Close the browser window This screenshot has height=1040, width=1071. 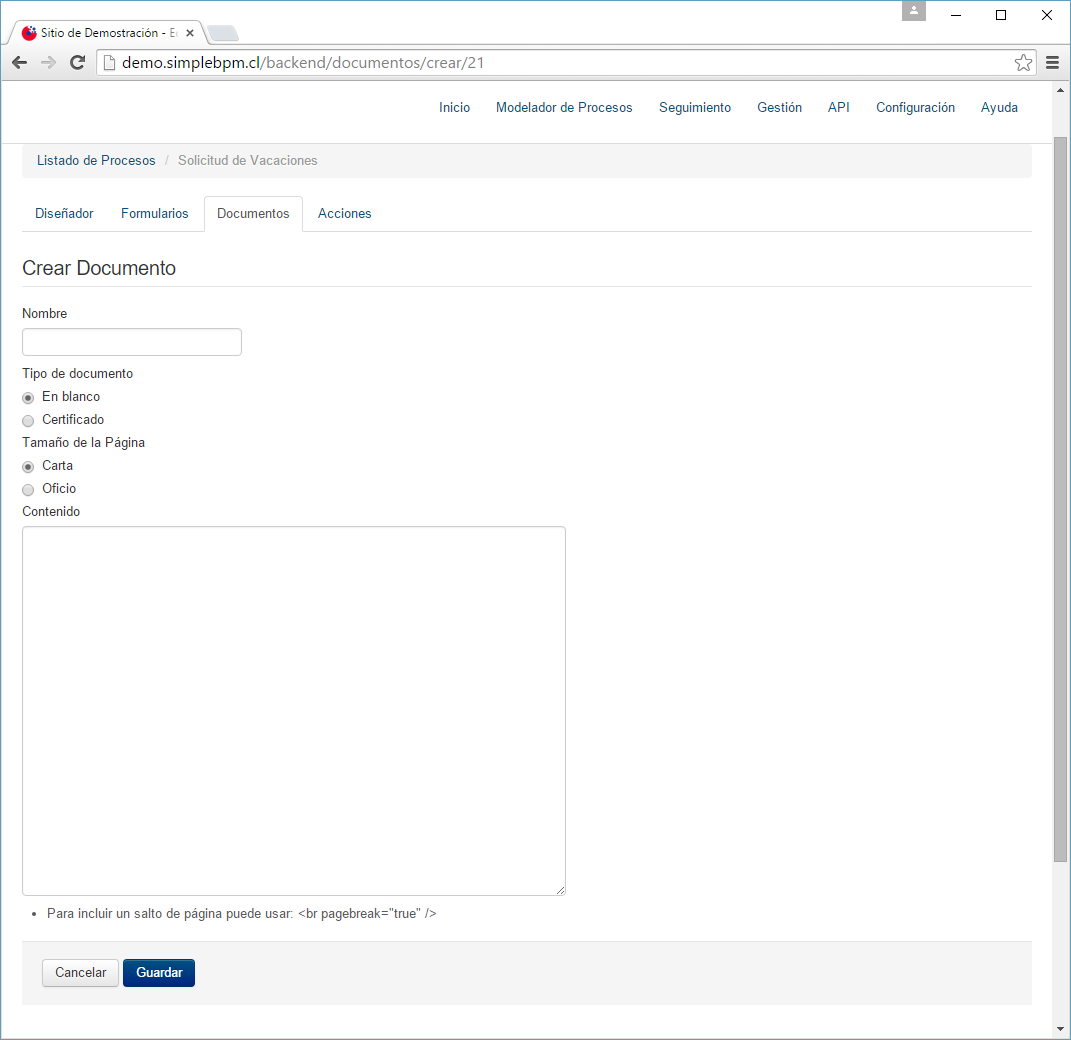[x=1046, y=15]
